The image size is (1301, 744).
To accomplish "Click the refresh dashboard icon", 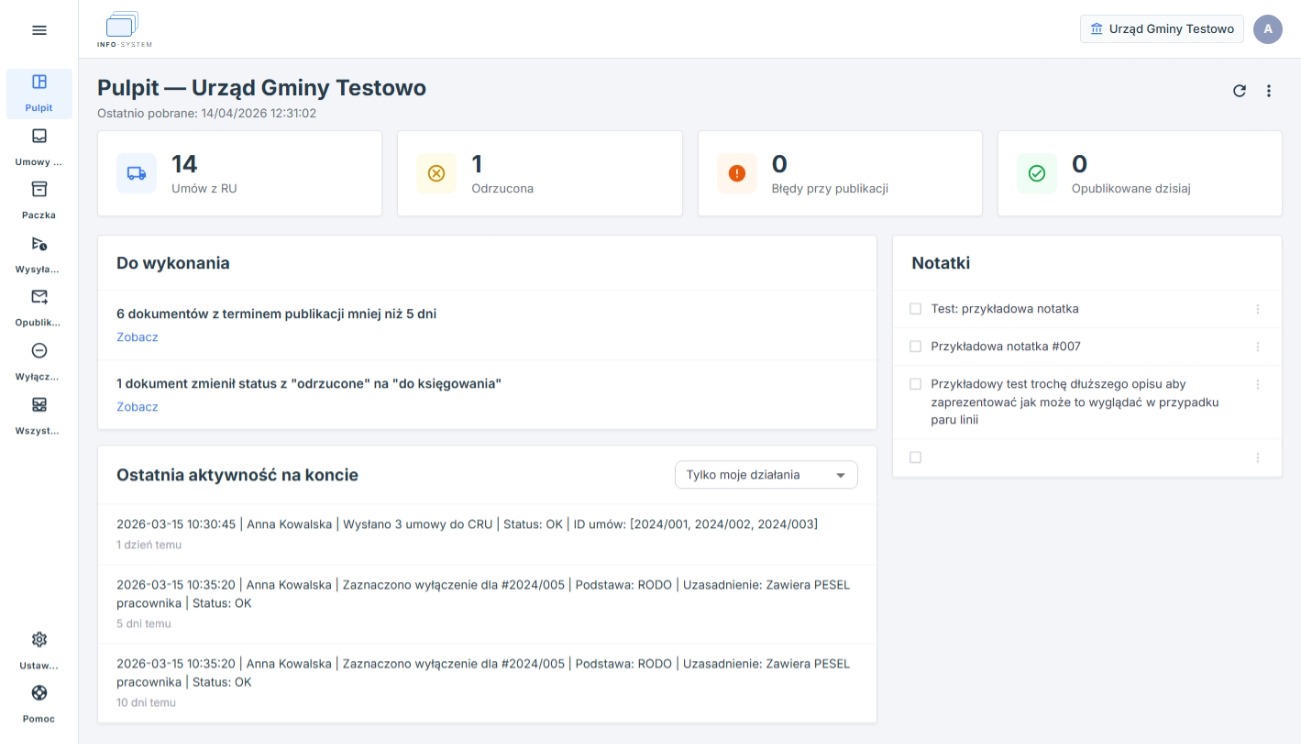I will tap(1239, 91).
